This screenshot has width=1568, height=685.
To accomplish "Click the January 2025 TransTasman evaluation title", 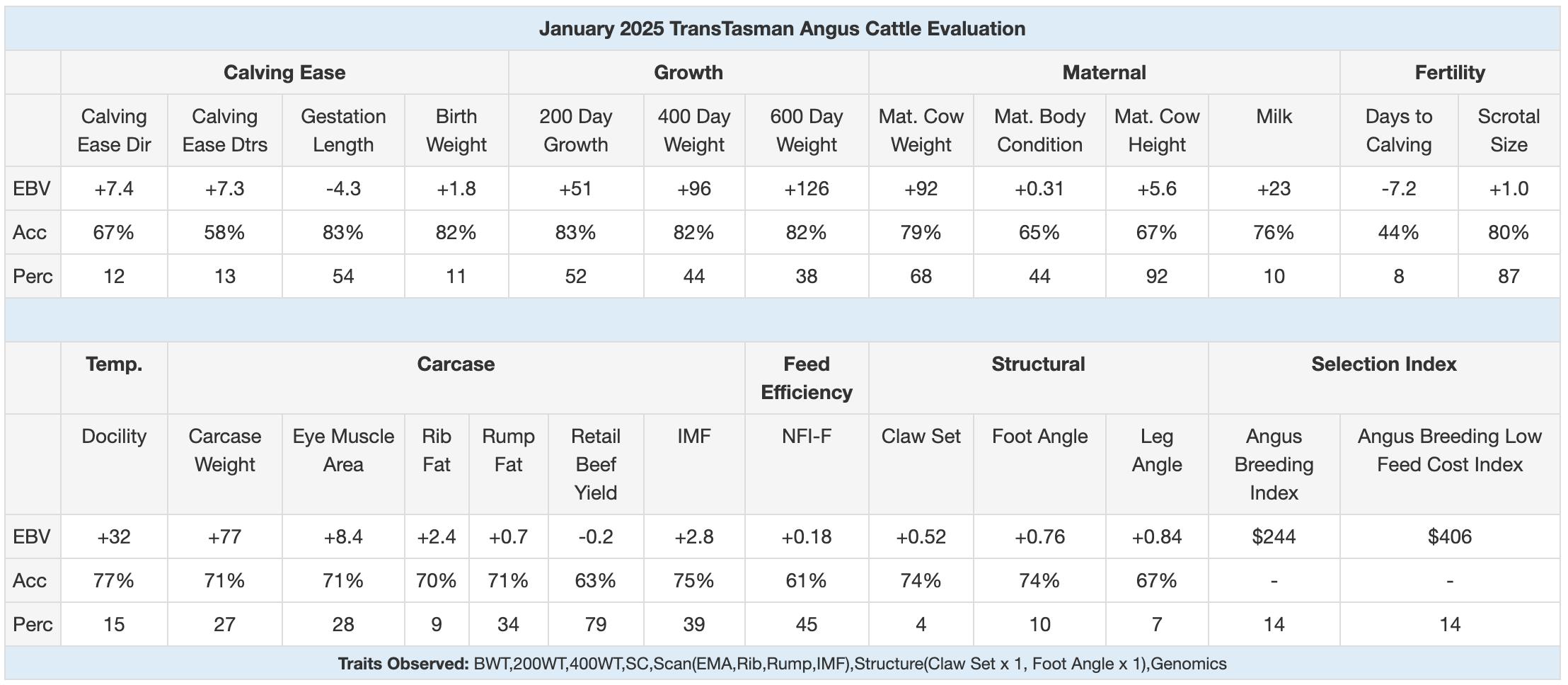I will pos(782,28).
